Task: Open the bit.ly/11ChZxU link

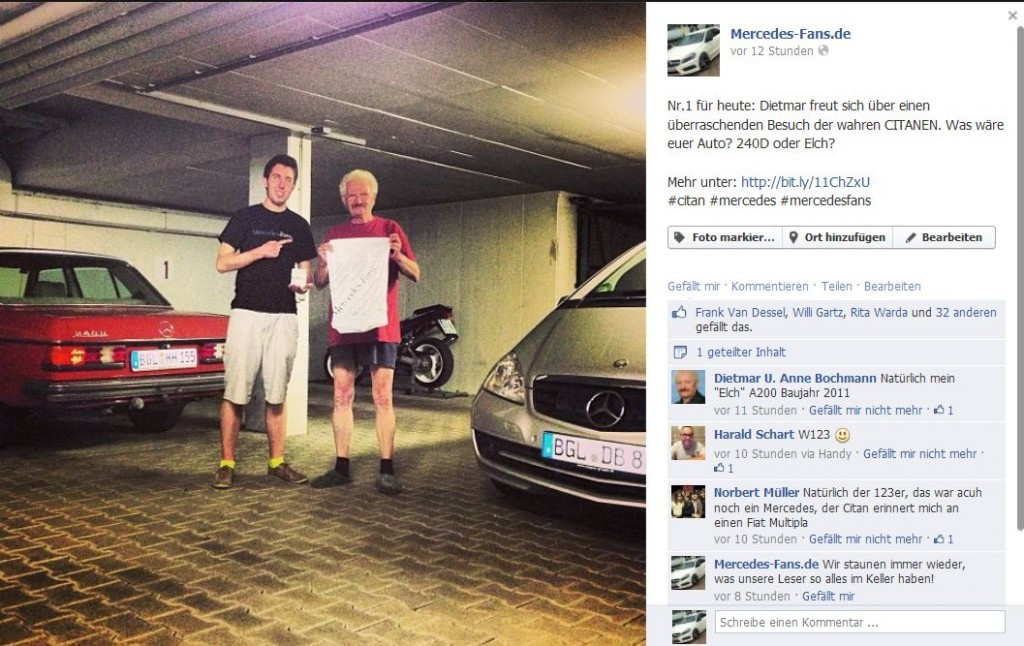Action: (805, 182)
